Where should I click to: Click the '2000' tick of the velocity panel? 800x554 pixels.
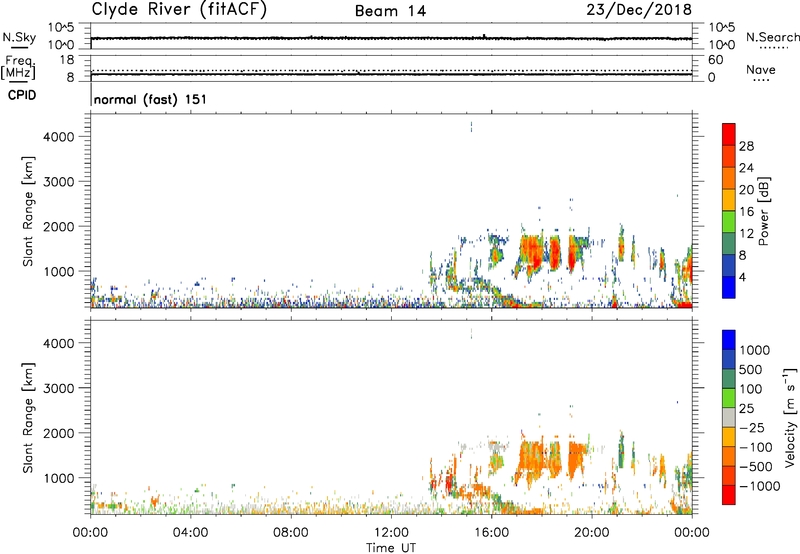pyautogui.click(x=59, y=433)
